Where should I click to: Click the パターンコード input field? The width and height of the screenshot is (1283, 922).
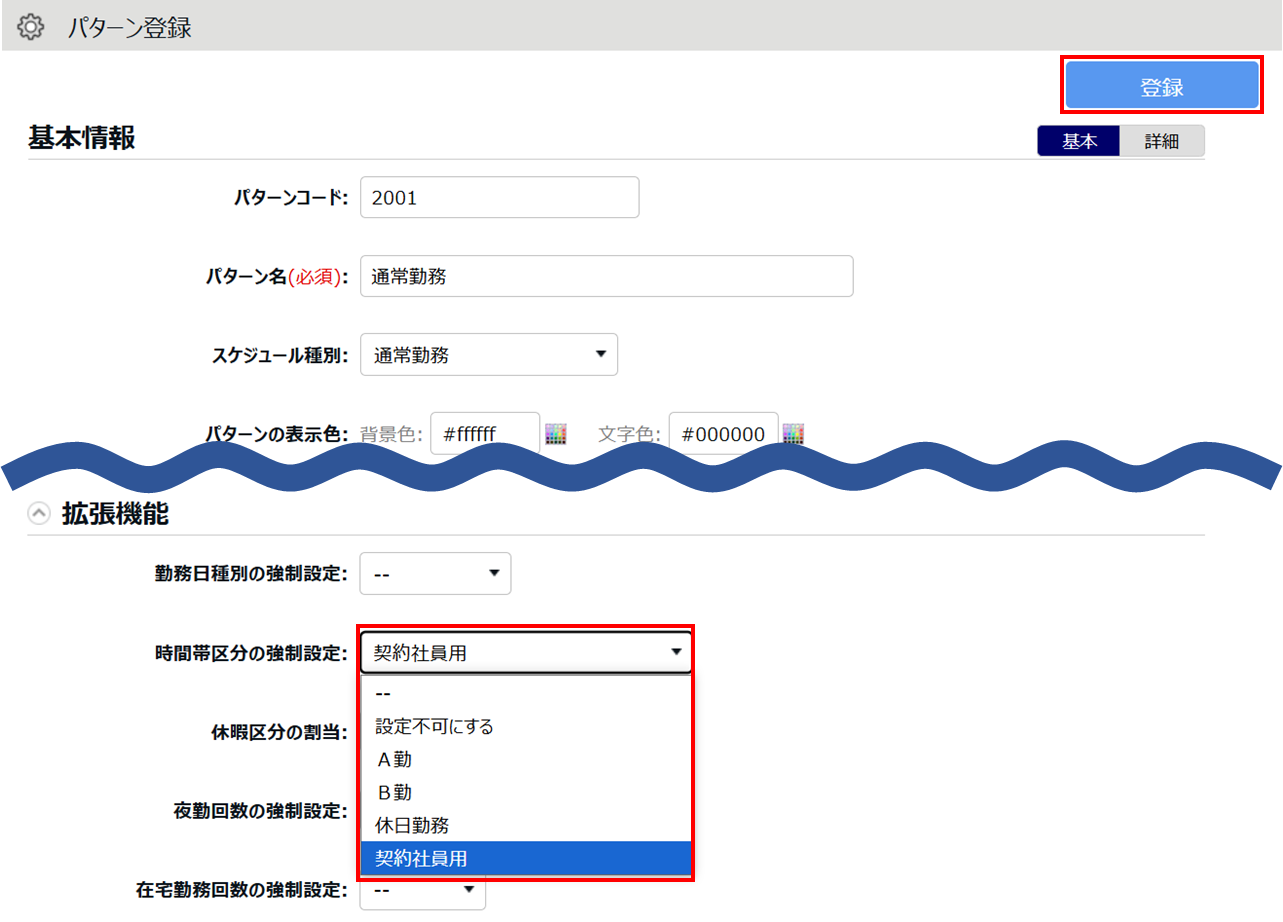(498, 198)
